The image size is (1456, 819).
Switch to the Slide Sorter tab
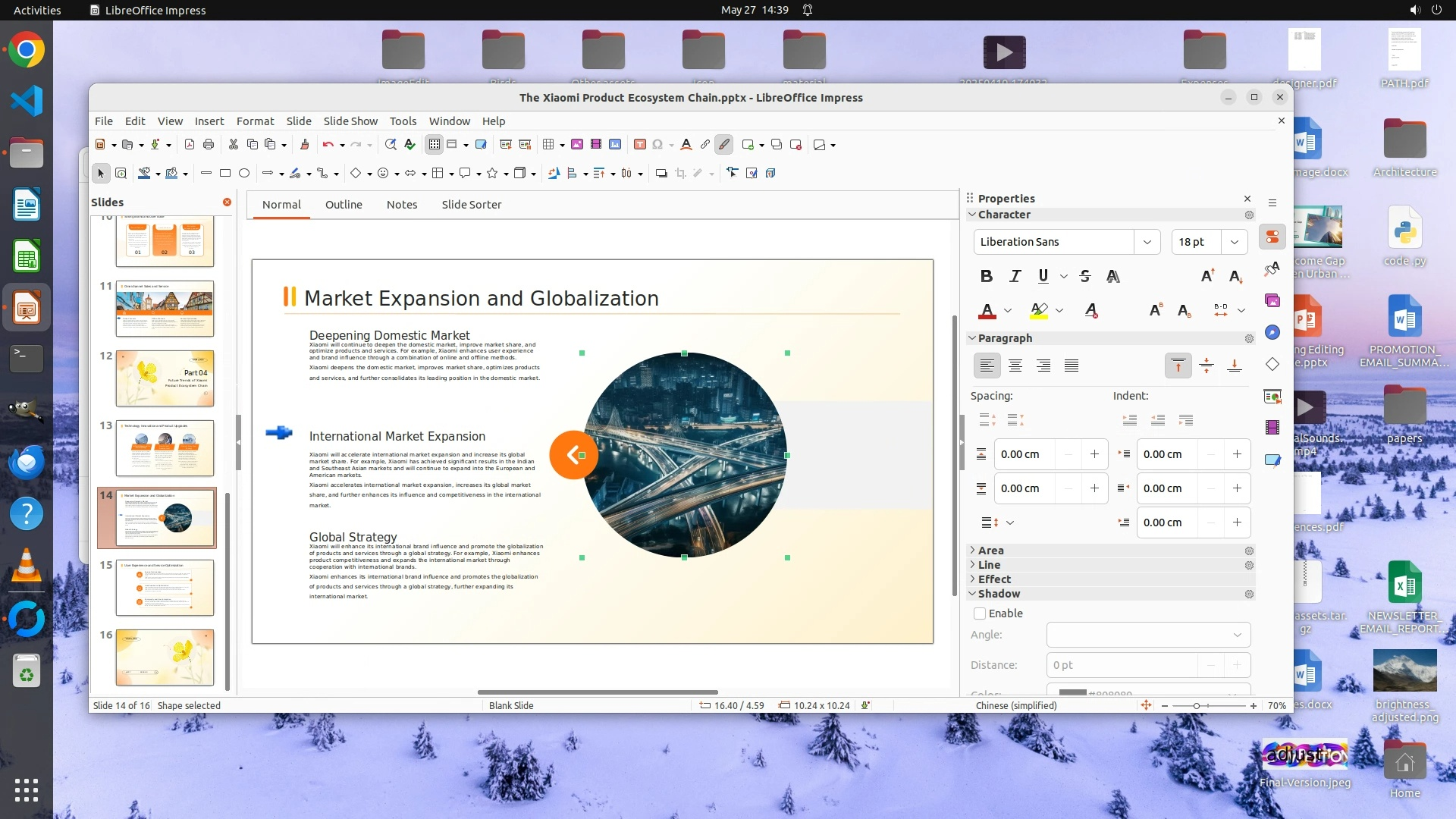471,205
